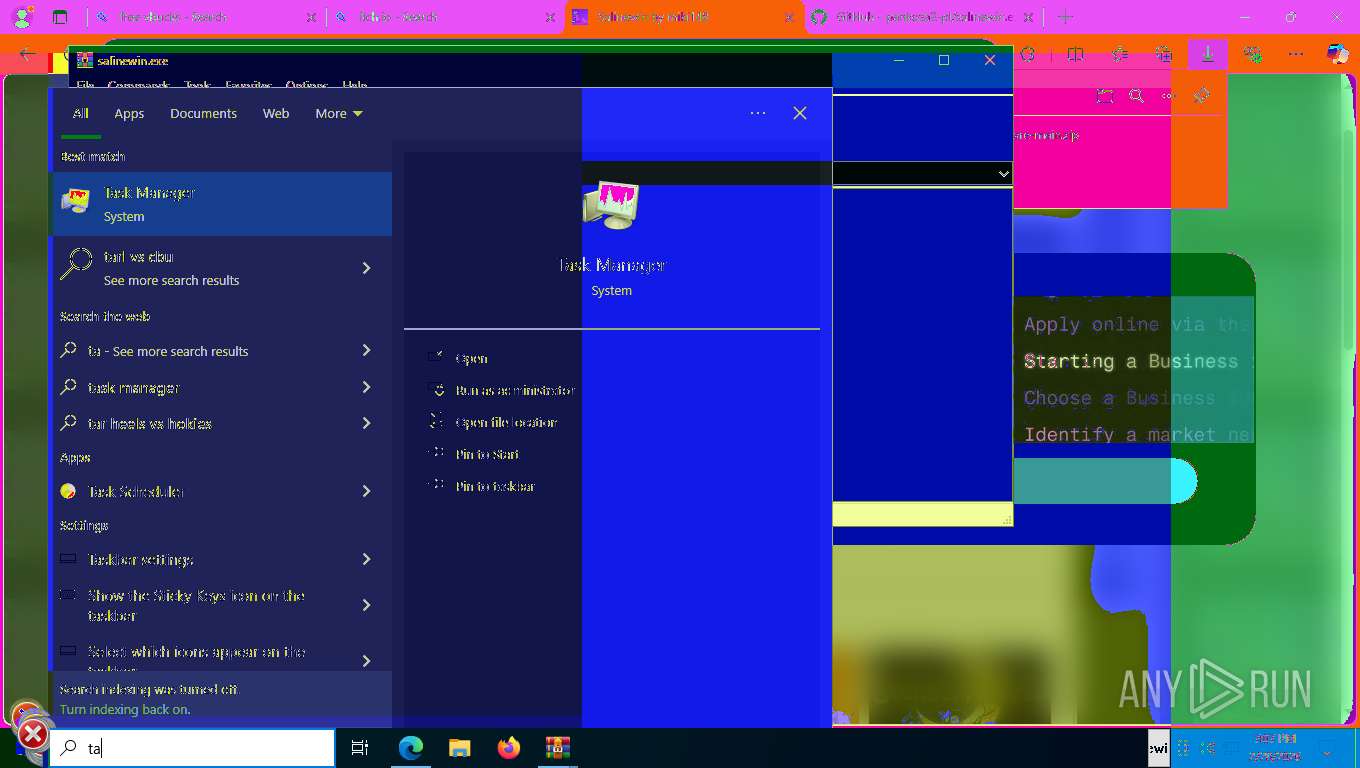Pin the downloads popup
This screenshot has height=768, width=1360.
(1201, 96)
